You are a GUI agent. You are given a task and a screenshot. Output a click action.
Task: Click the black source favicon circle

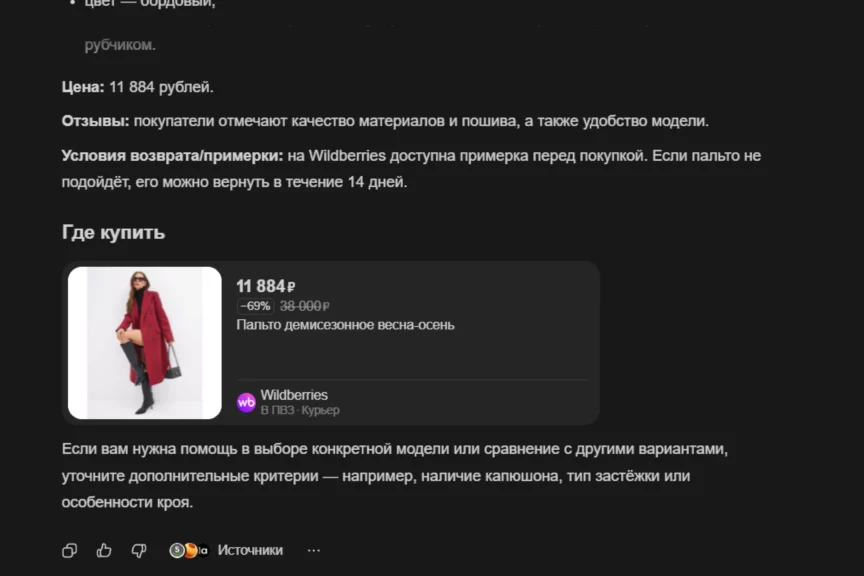pos(203,550)
